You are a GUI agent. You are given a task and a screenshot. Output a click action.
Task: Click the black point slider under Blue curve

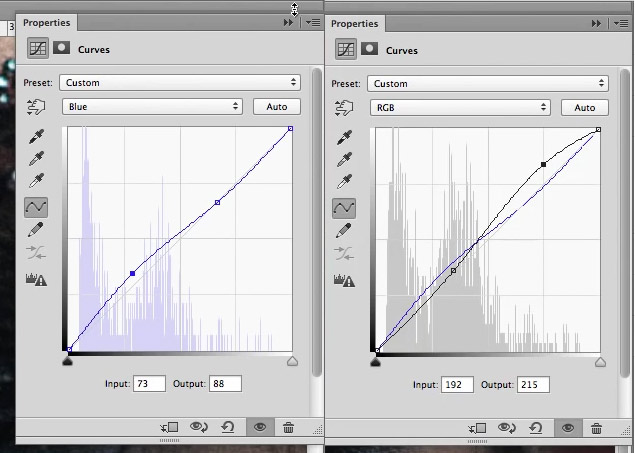pos(67,361)
